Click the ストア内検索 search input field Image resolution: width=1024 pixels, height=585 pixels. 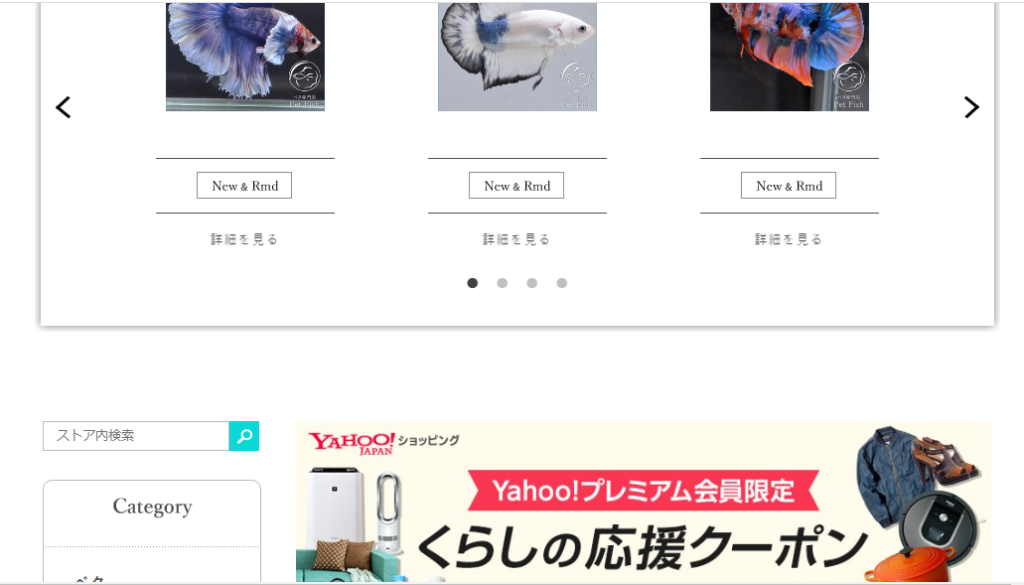[136, 436]
